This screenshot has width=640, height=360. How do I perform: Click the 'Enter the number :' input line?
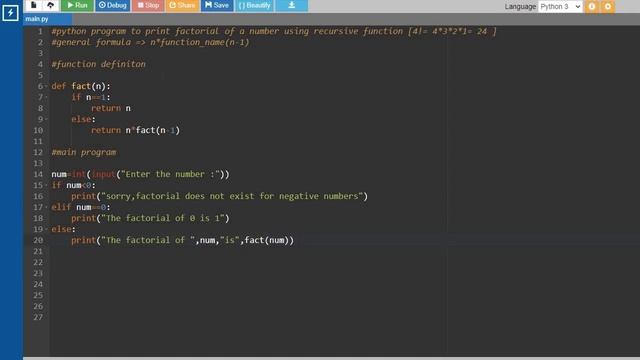tap(140, 174)
